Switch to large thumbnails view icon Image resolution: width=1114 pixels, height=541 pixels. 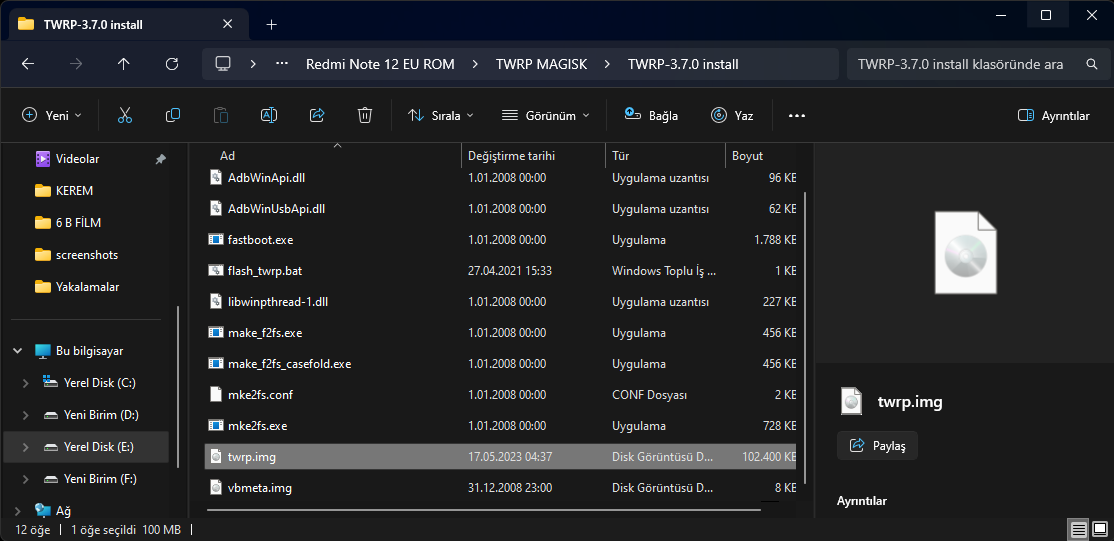tap(1100, 530)
